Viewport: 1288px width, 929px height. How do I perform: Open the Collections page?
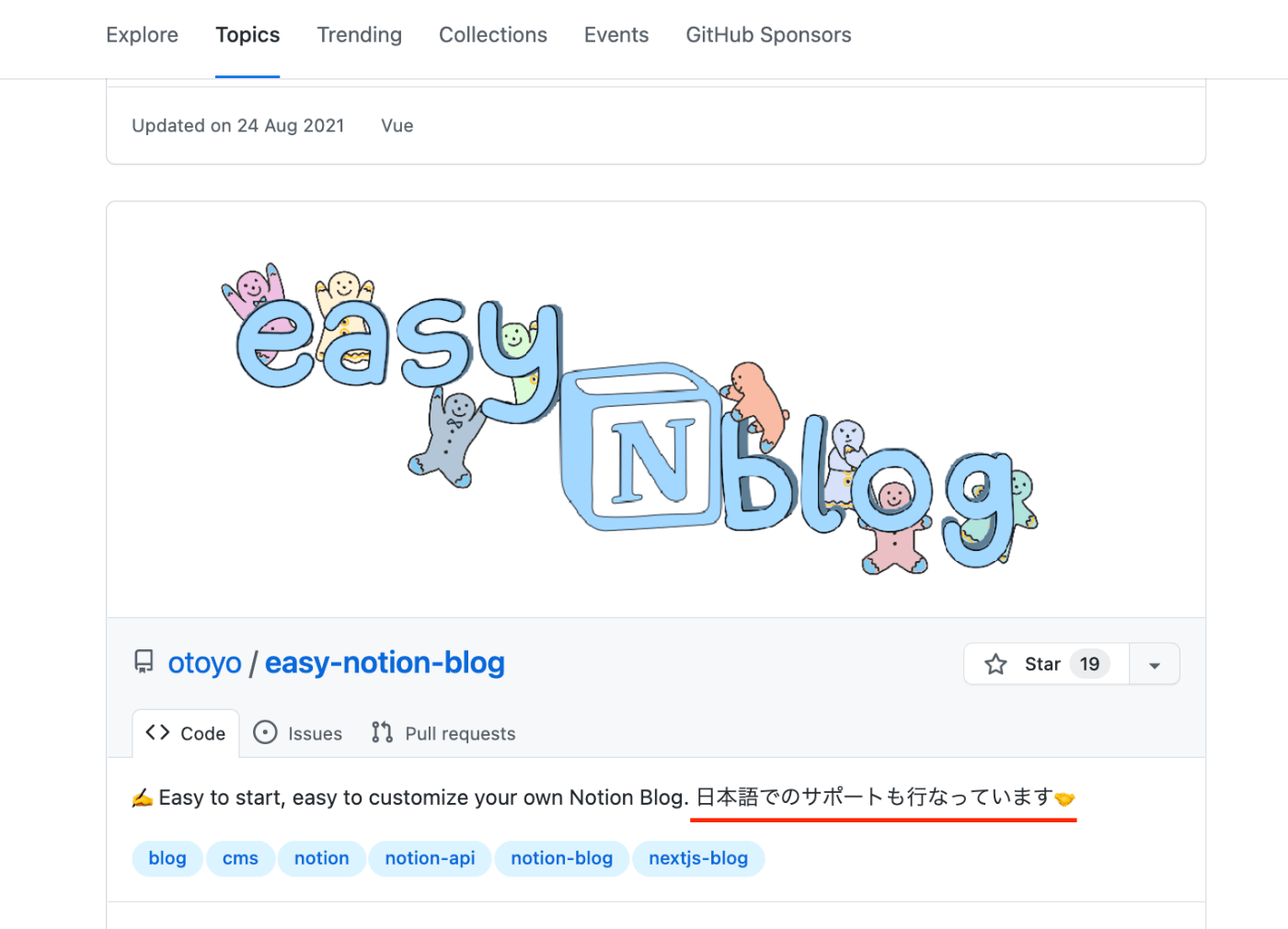pos(492,35)
